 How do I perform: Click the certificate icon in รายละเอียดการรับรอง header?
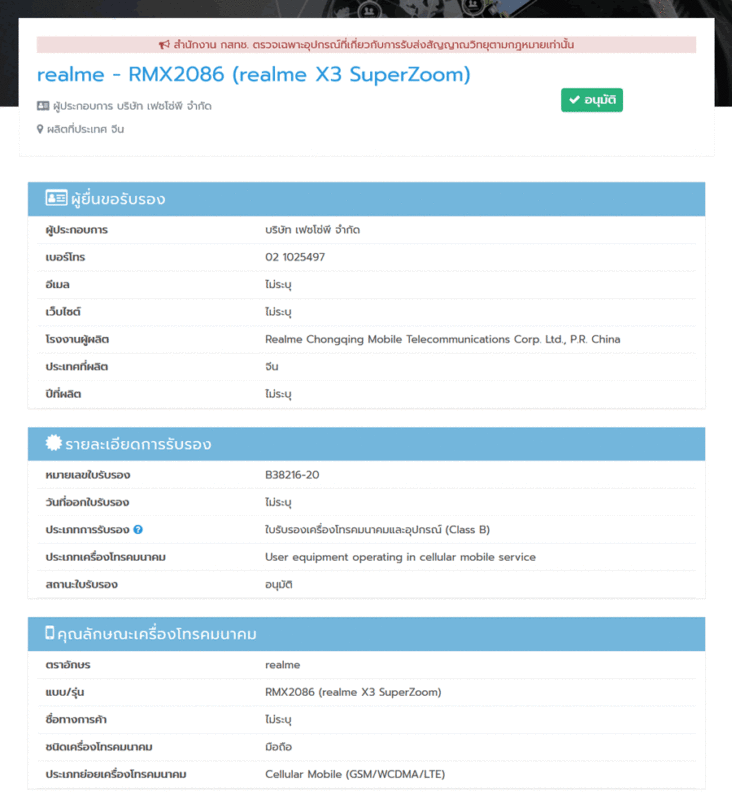(x=54, y=443)
